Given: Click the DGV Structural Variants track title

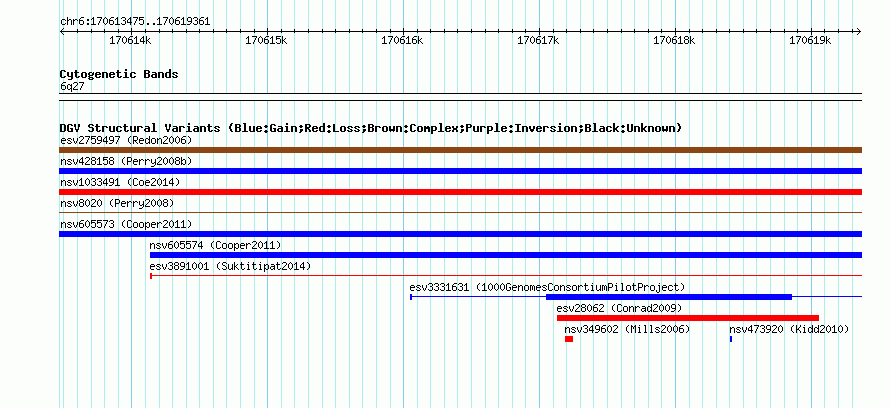Looking at the screenshot, I should [x=371, y=128].
